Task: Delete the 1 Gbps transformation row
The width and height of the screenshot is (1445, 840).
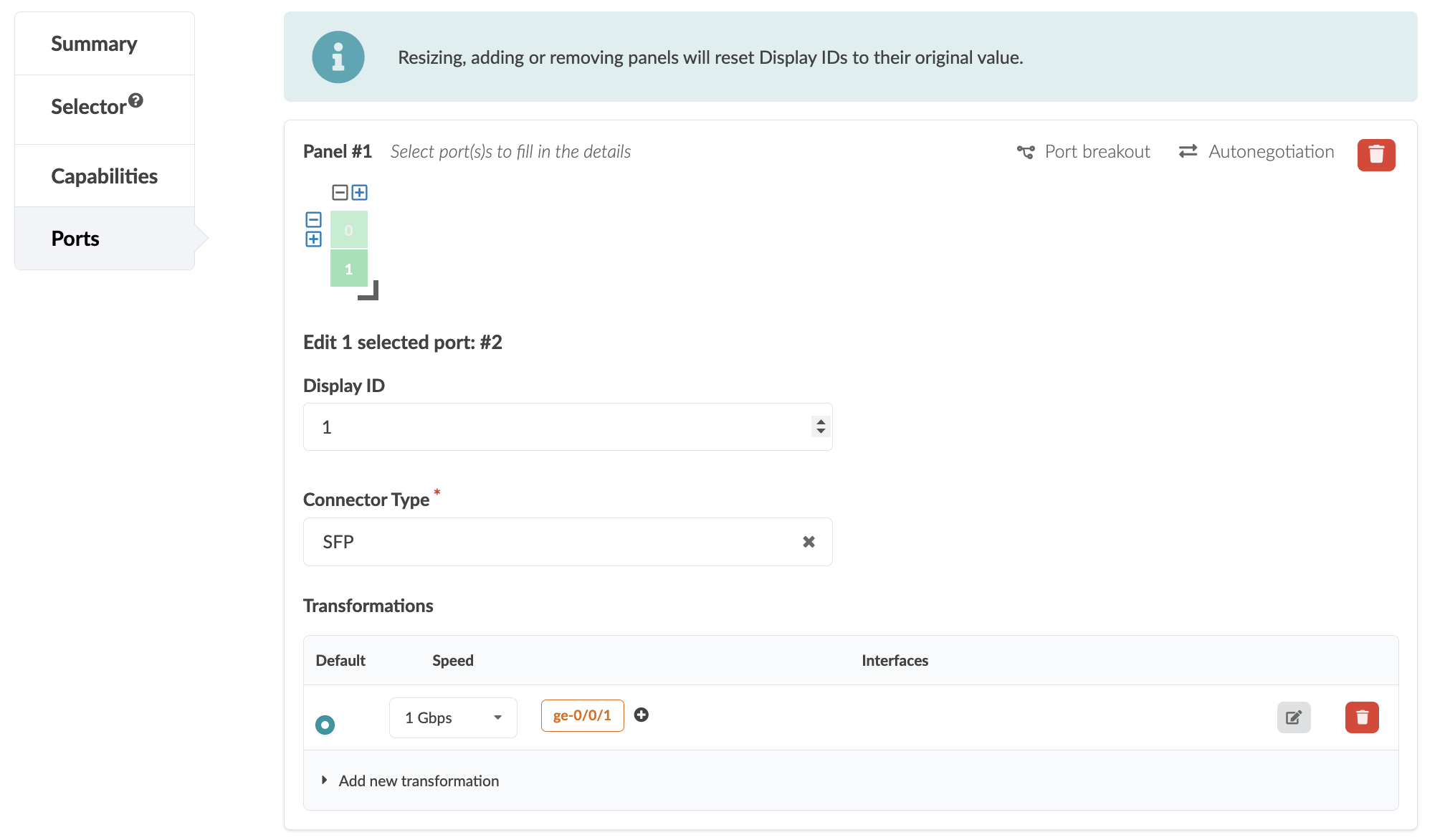Action: click(1361, 717)
